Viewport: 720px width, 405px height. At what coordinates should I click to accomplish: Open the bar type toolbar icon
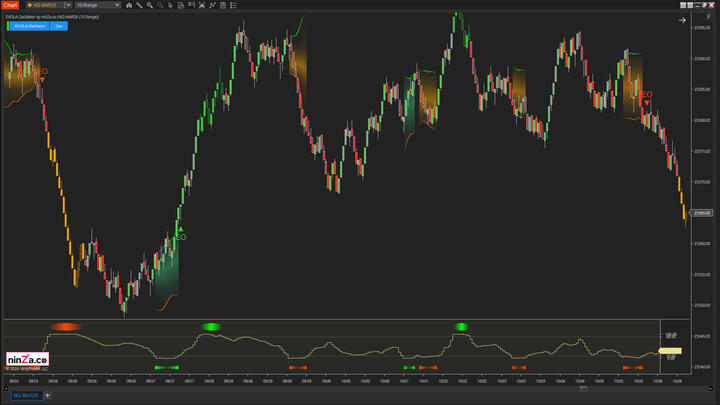(129, 5)
